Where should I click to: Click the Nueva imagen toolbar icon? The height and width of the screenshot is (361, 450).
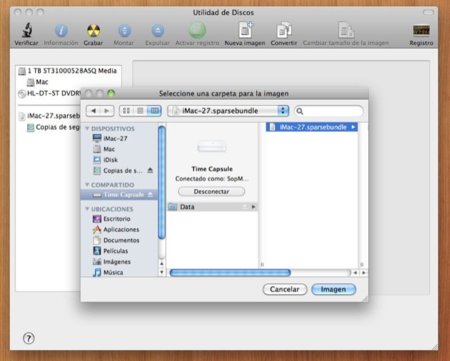pyautogui.click(x=245, y=30)
